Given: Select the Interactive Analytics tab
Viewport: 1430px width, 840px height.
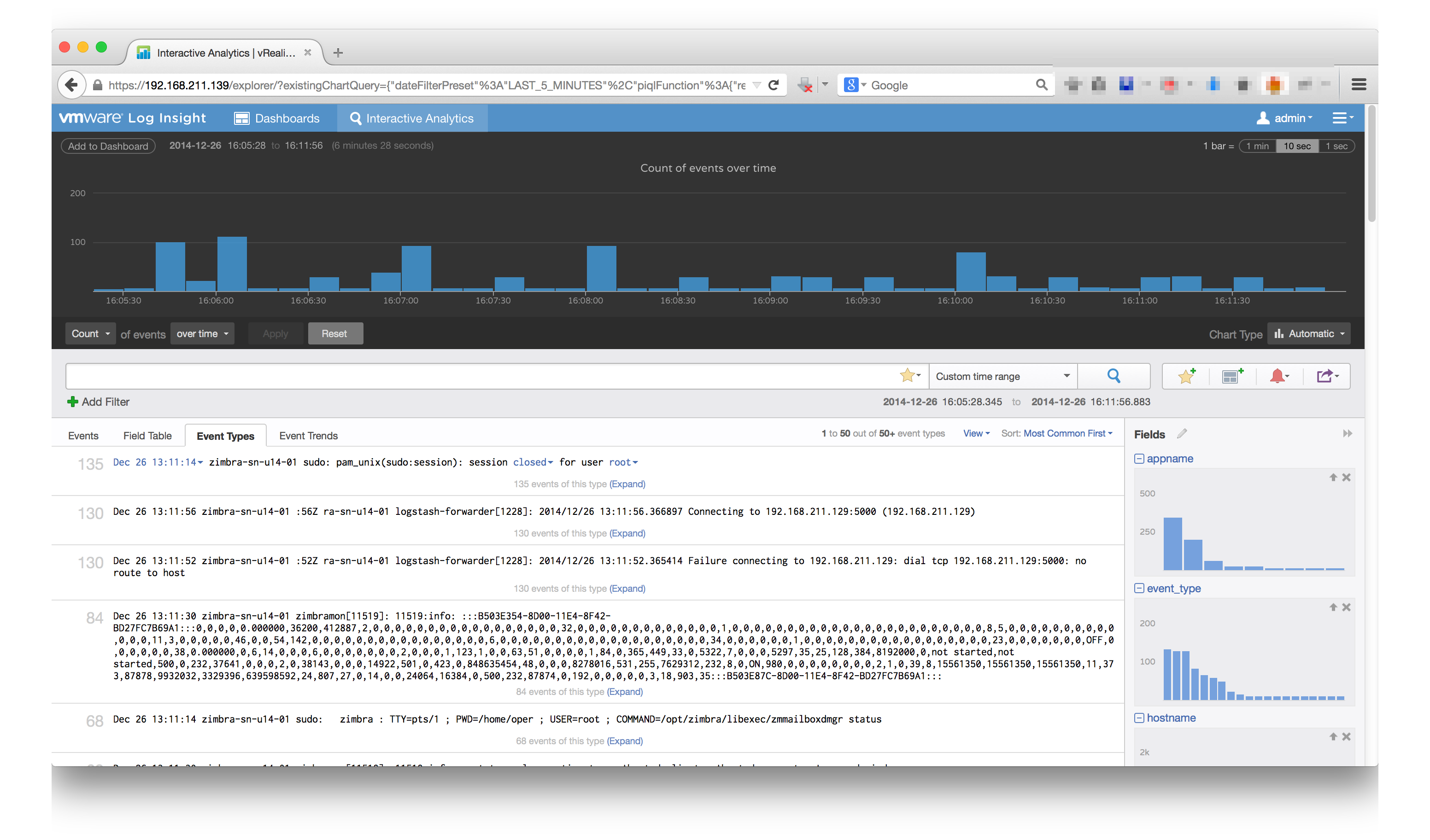Looking at the screenshot, I should (x=412, y=118).
